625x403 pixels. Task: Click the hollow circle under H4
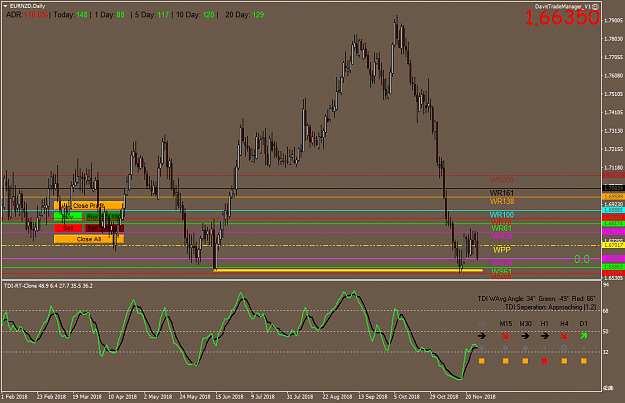point(564,348)
